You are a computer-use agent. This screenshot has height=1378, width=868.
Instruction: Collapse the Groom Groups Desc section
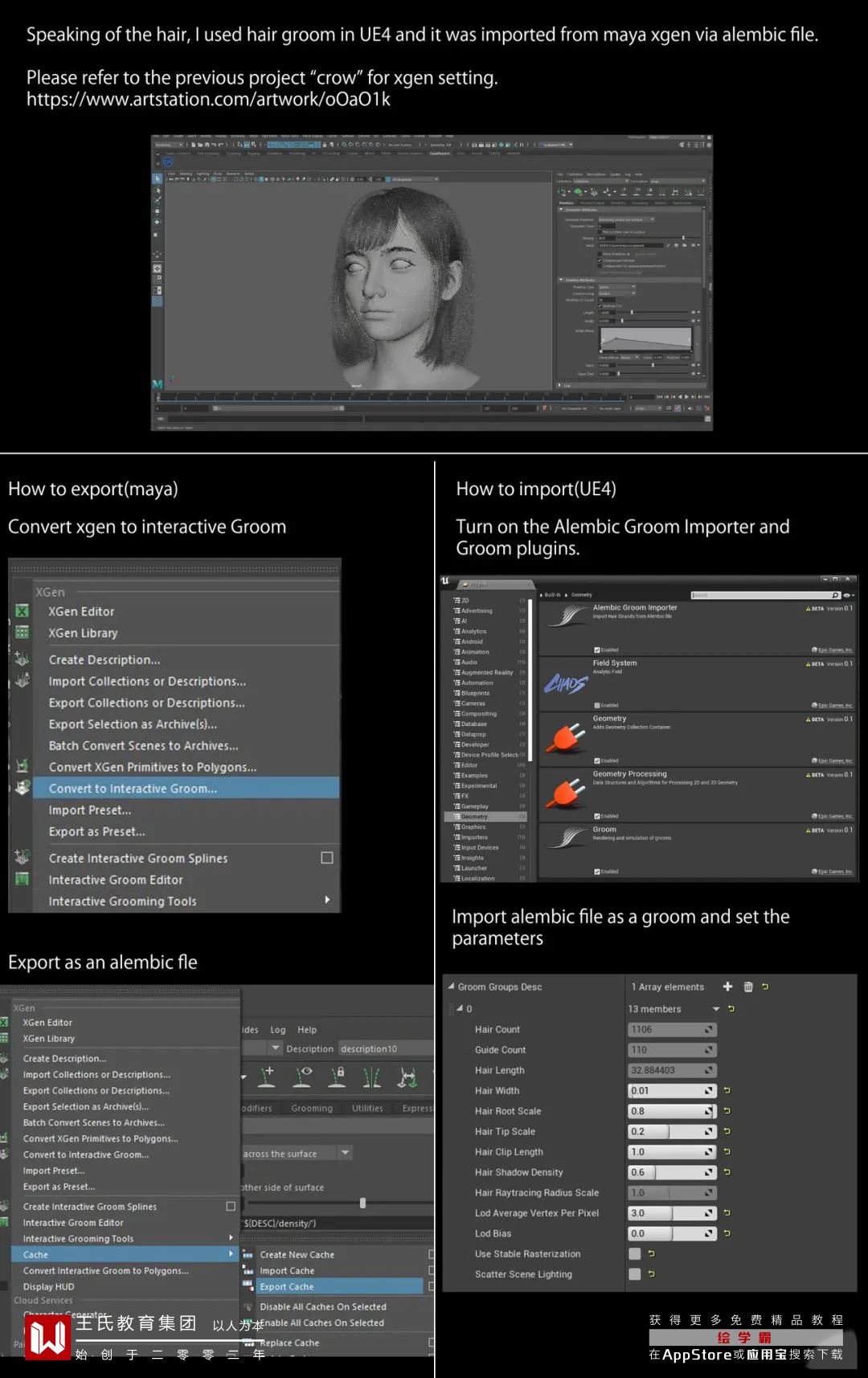(x=451, y=986)
